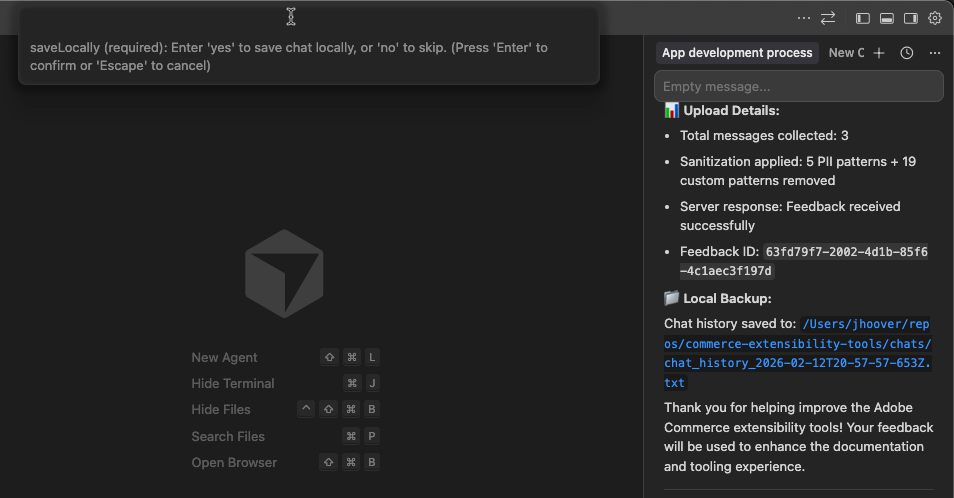Click the Search Files shortcut label

(228, 436)
